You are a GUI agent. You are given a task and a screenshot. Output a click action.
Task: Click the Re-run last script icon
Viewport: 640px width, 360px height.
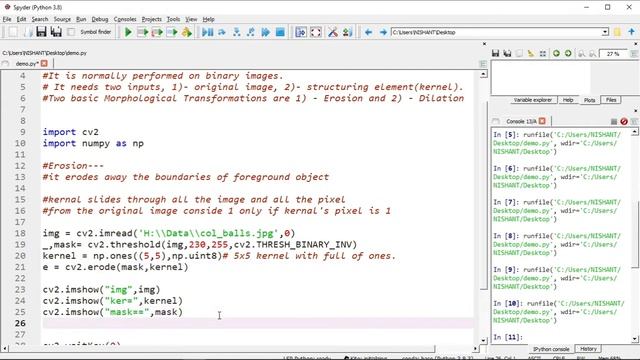(187, 32)
